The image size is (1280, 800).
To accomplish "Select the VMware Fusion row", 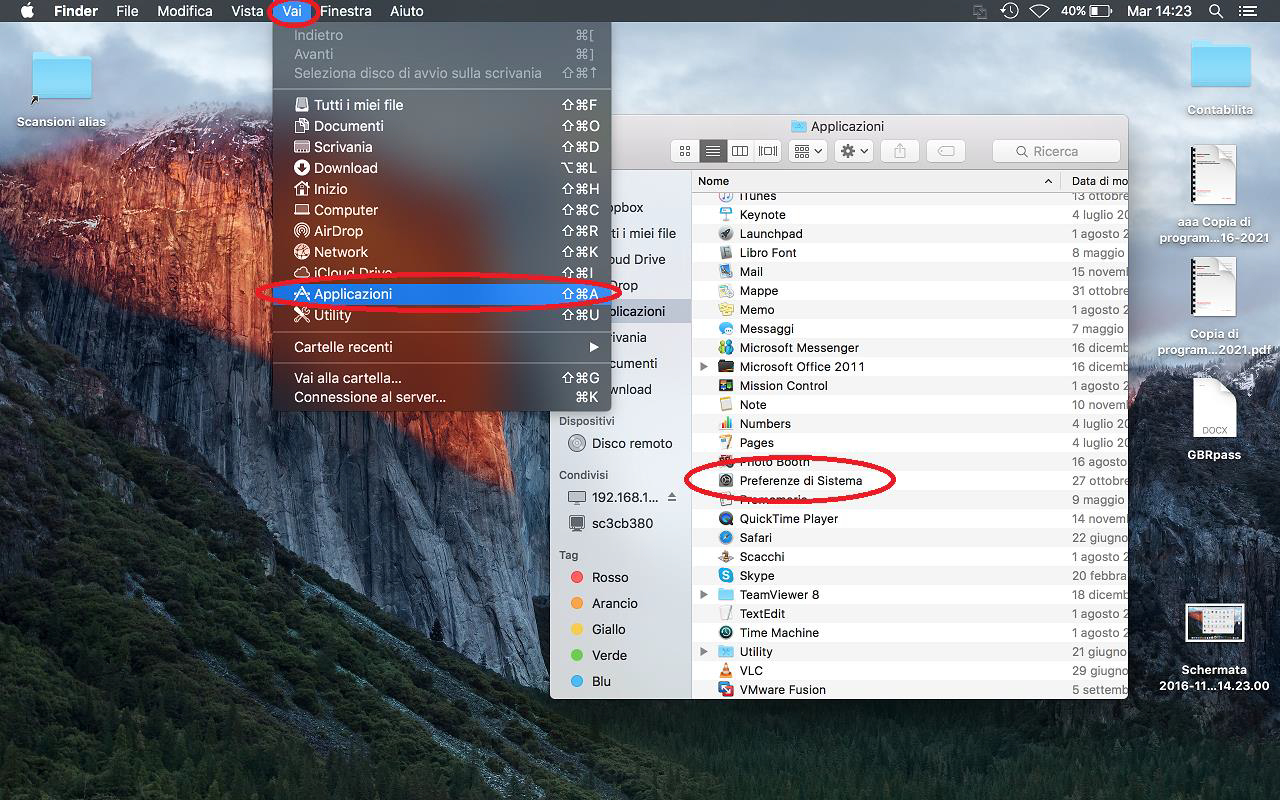I will pyautogui.click(x=910, y=690).
